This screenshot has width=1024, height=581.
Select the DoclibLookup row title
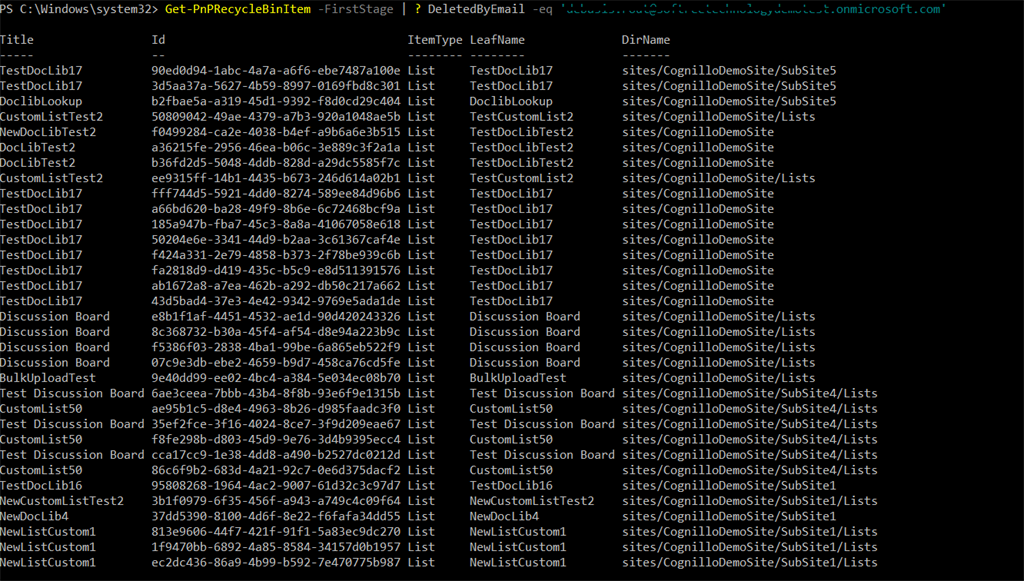(x=43, y=100)
